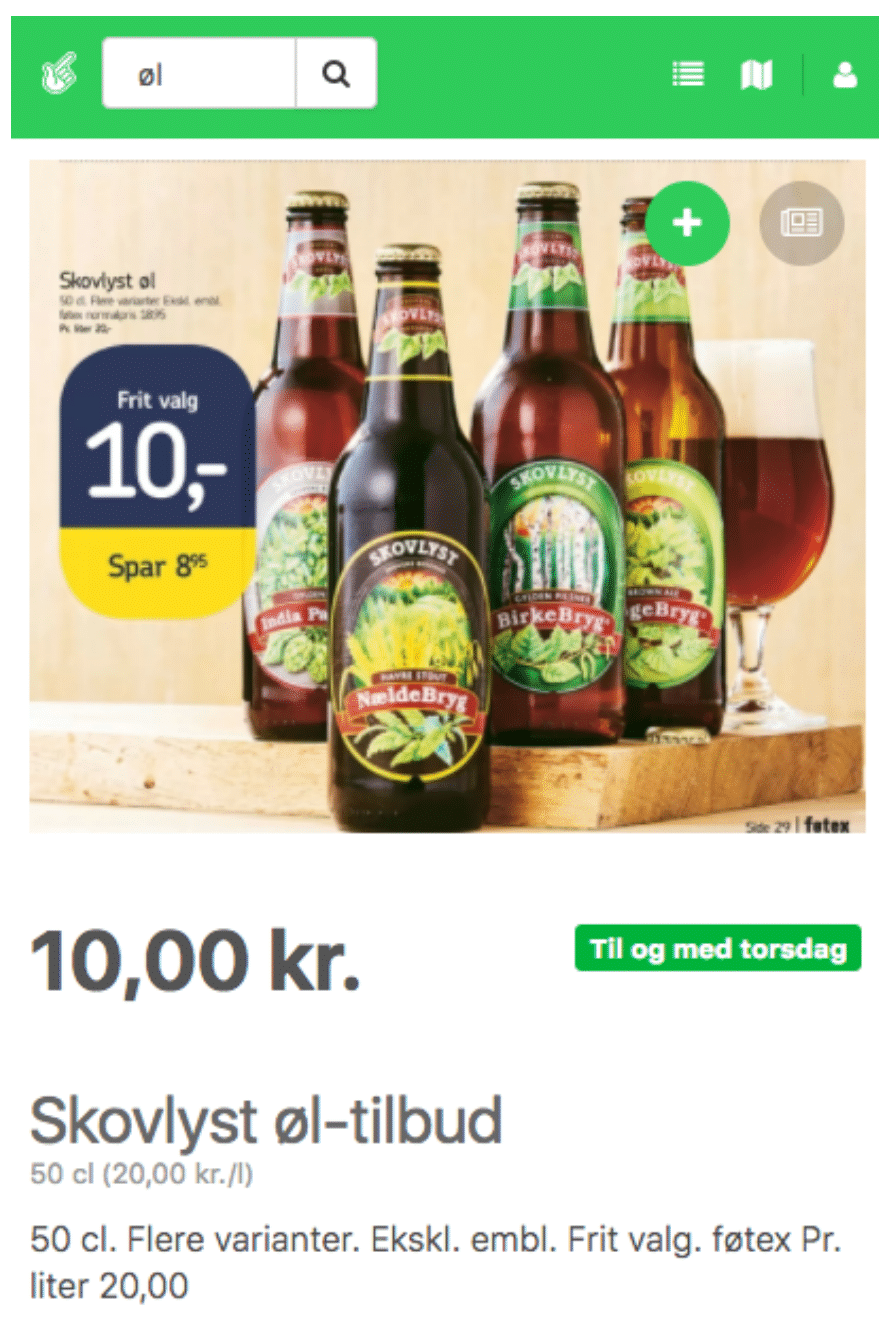Click the føtex logo in image corner

[x=828, y=826]
